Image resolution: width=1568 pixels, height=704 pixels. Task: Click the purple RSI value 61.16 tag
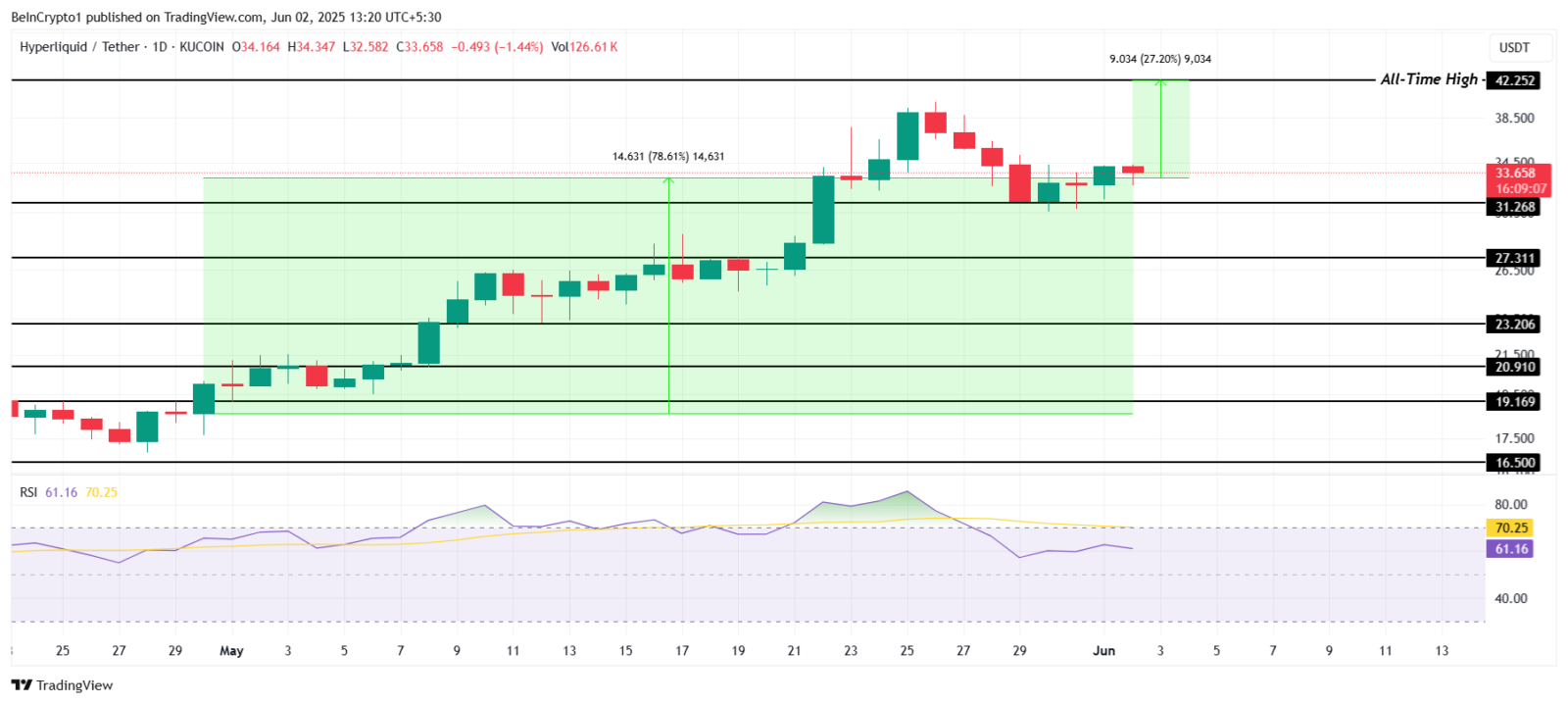coord(1511,549)
